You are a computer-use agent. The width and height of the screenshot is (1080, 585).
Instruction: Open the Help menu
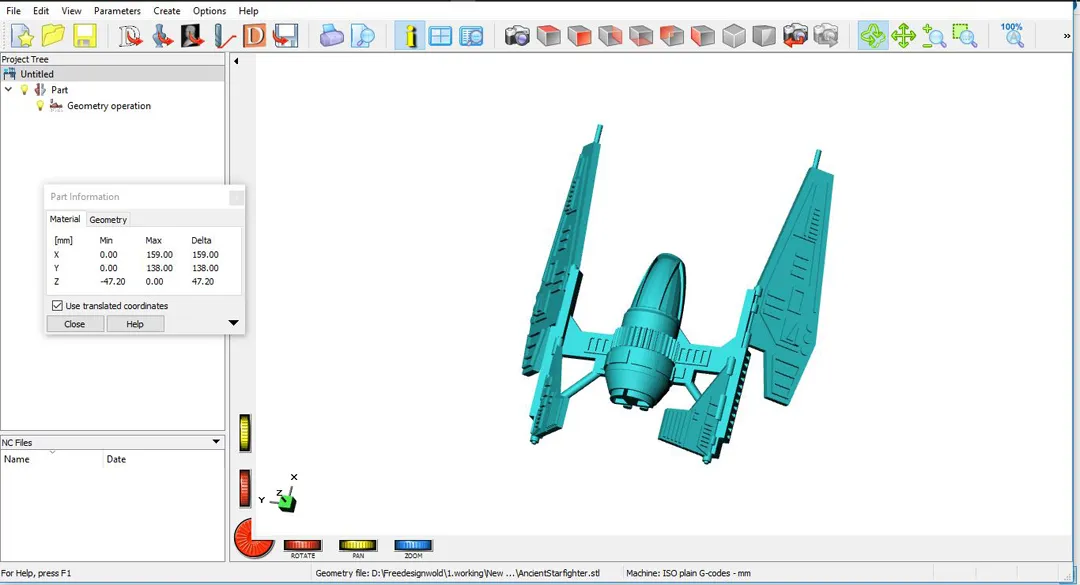pyautogui.click(x=248, y=11)
